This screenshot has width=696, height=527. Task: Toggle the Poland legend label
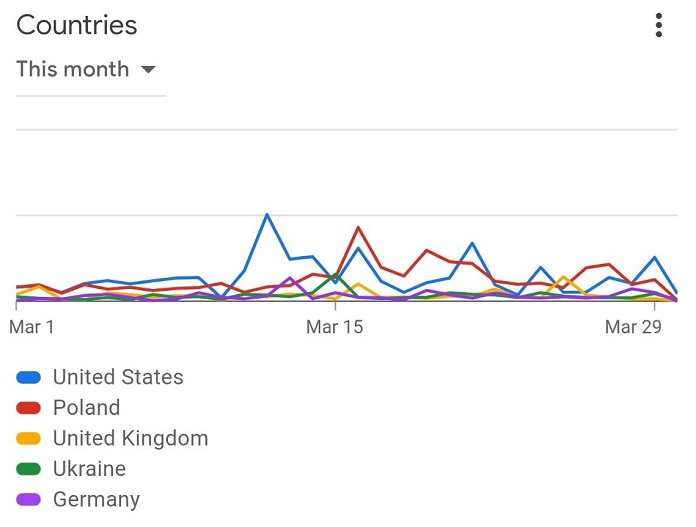point(87,408)
